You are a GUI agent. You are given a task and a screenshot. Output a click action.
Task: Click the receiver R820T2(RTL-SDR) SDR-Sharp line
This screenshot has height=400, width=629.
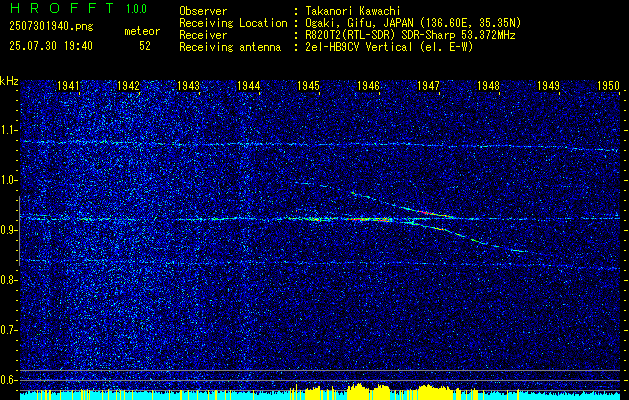[x=410, y=35]
